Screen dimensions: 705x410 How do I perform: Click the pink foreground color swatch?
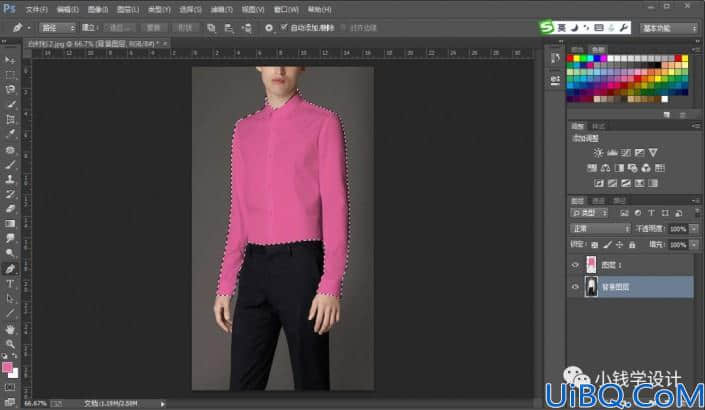click(6, 367)
